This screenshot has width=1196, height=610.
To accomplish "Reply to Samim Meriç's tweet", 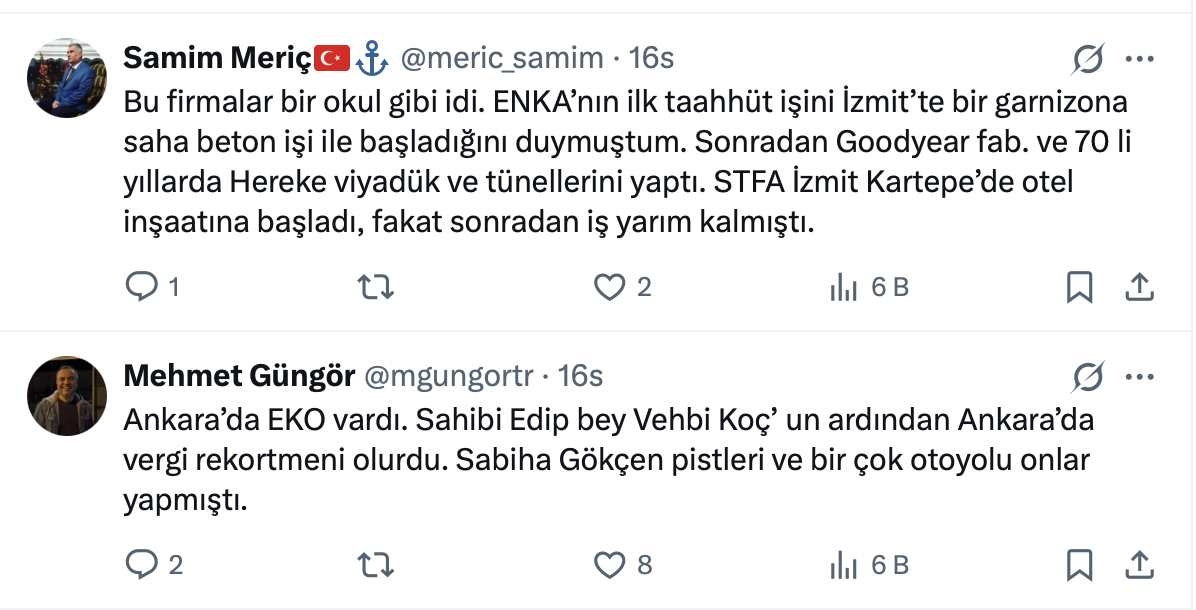I will [142, 288].
